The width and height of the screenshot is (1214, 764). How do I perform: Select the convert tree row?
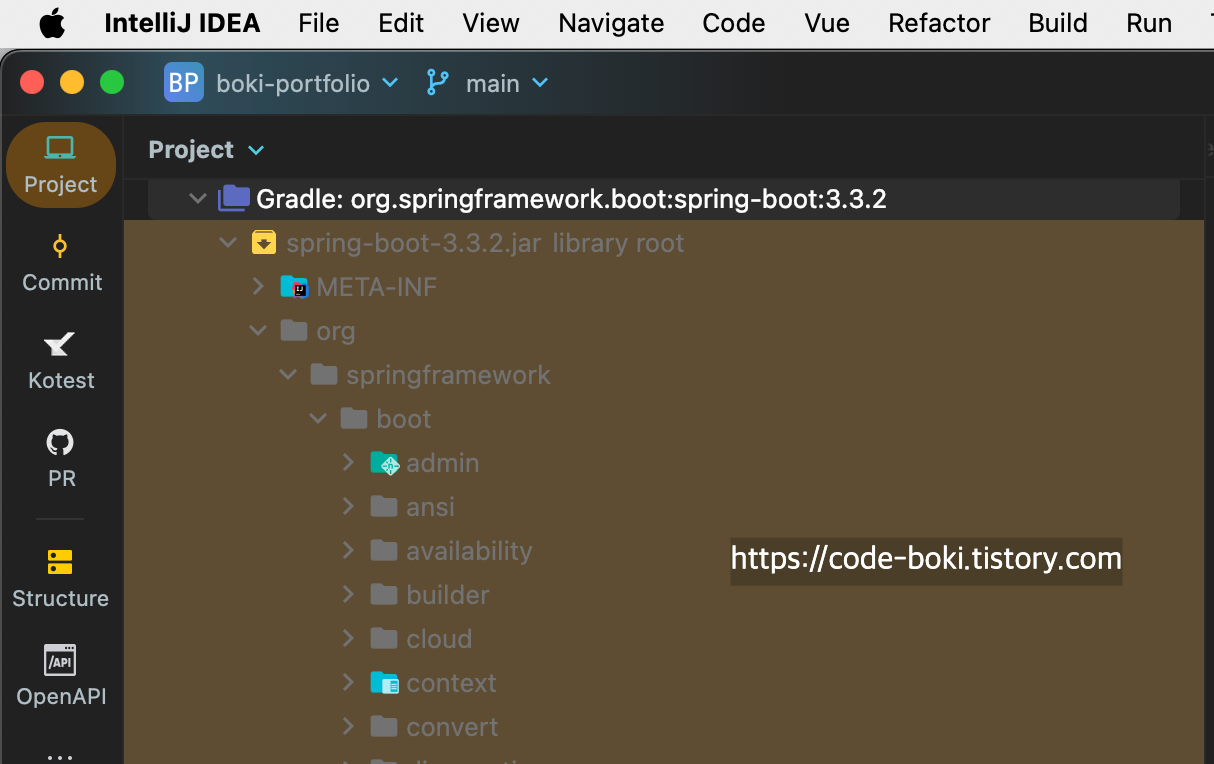click(x=664, y=727)
